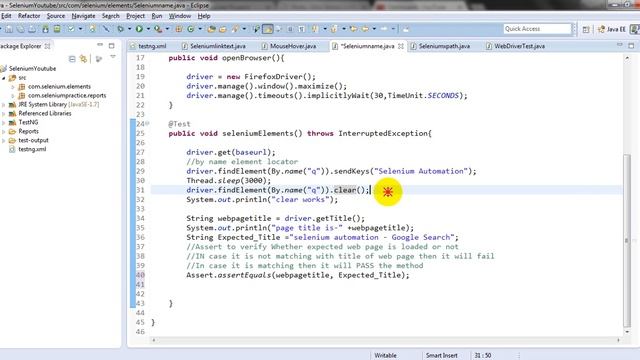
Task: Expand the Reports folder
Action: click(4, 131)
